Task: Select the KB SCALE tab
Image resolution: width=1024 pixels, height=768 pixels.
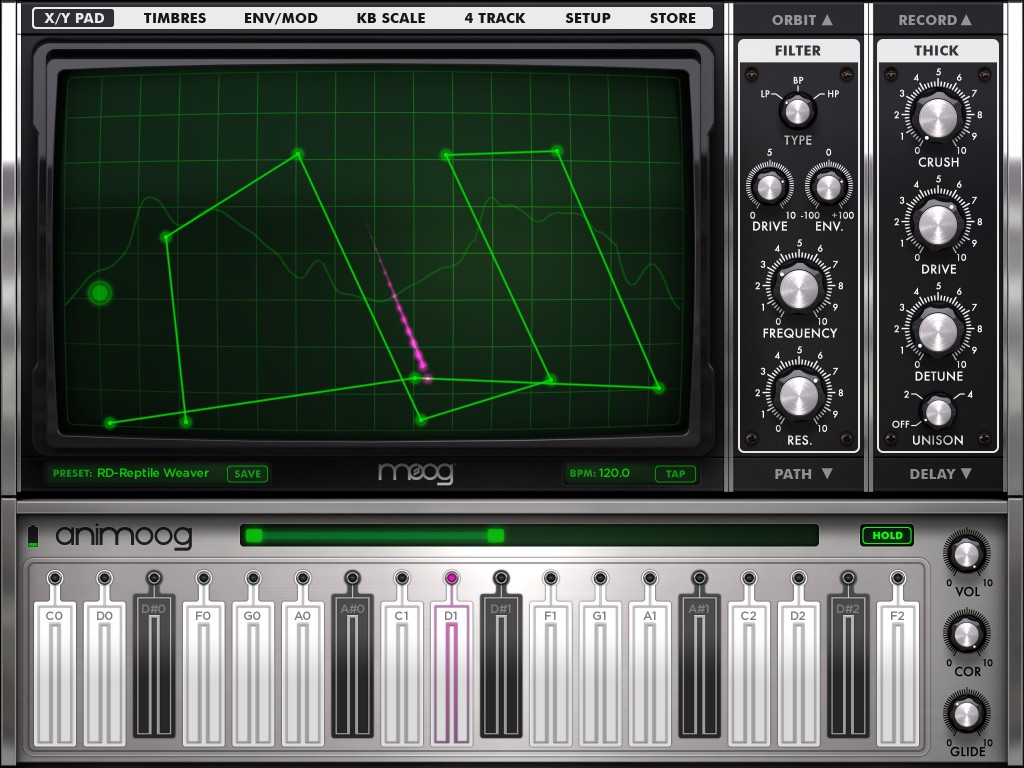Action: click(x=391, y=18)
